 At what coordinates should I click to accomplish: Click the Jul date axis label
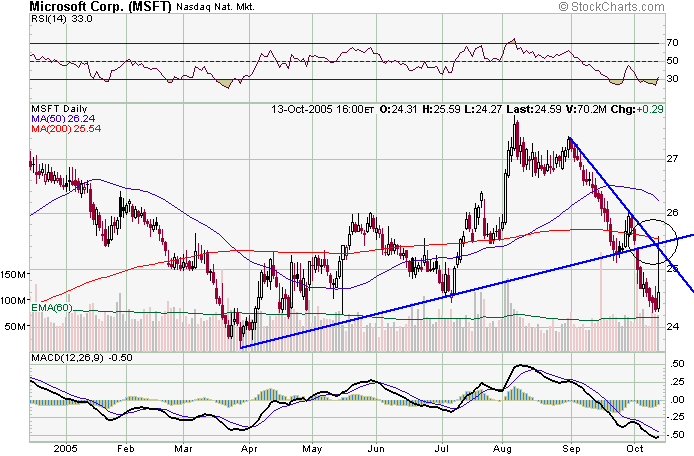pos(443,448)
